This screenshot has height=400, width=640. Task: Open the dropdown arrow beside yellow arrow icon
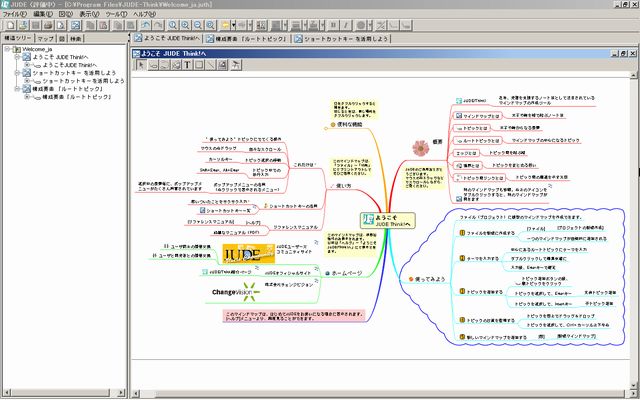233,25
